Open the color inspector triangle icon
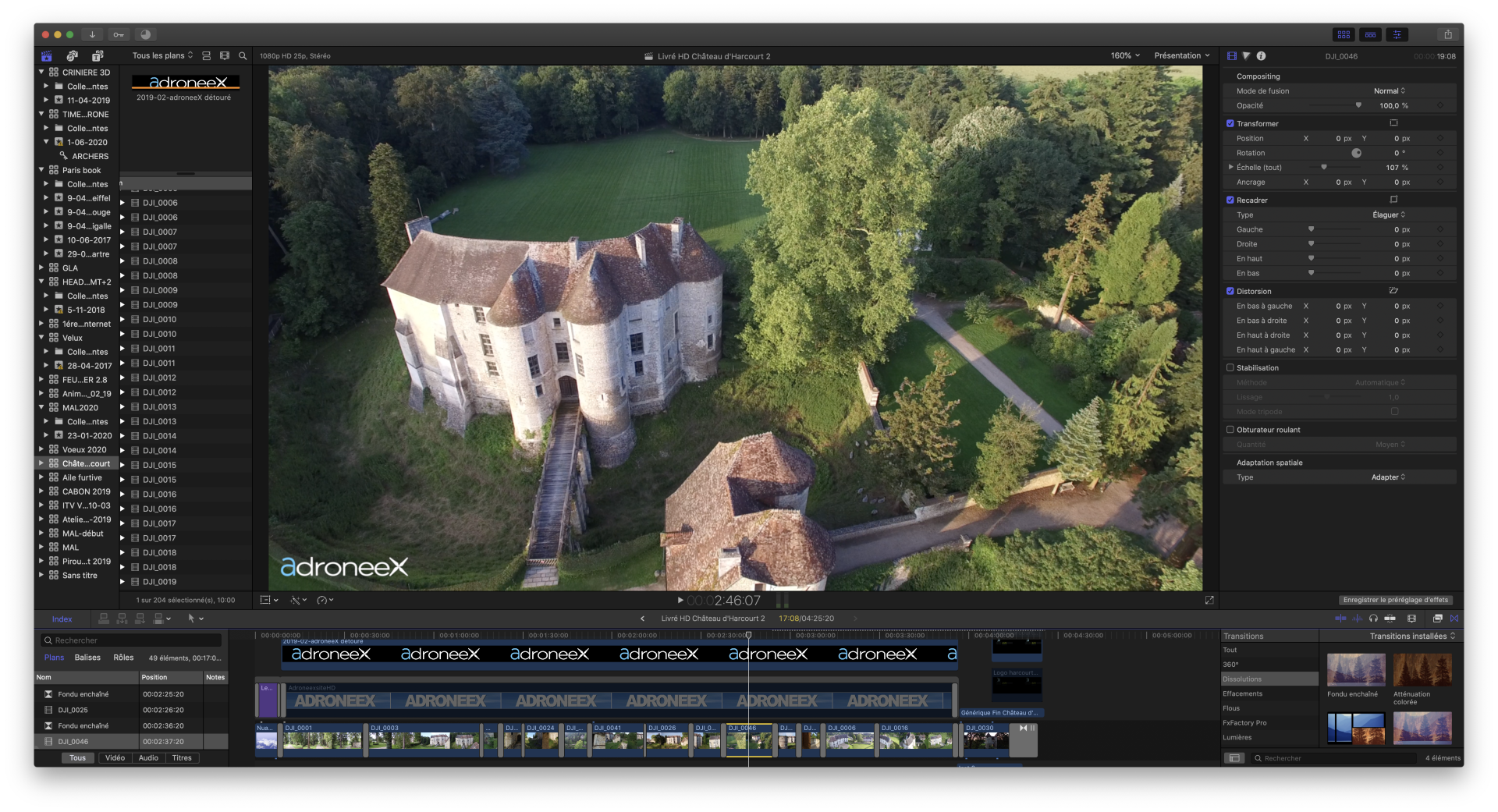The height and width of the screenshot is (812, 1498). (x=1246, y=56)
